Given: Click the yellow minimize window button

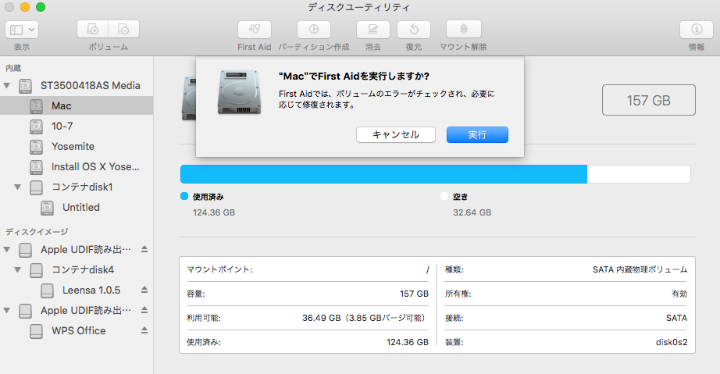Looking at the screenshot, I should 25,7.
